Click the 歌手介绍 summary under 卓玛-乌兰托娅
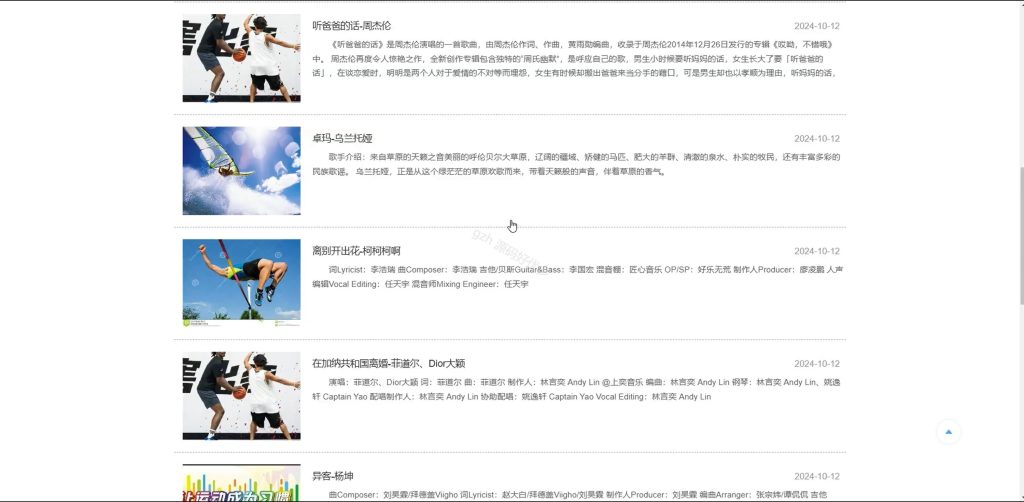The width and height of the screenshot is (1024, 502). [576, 165]
